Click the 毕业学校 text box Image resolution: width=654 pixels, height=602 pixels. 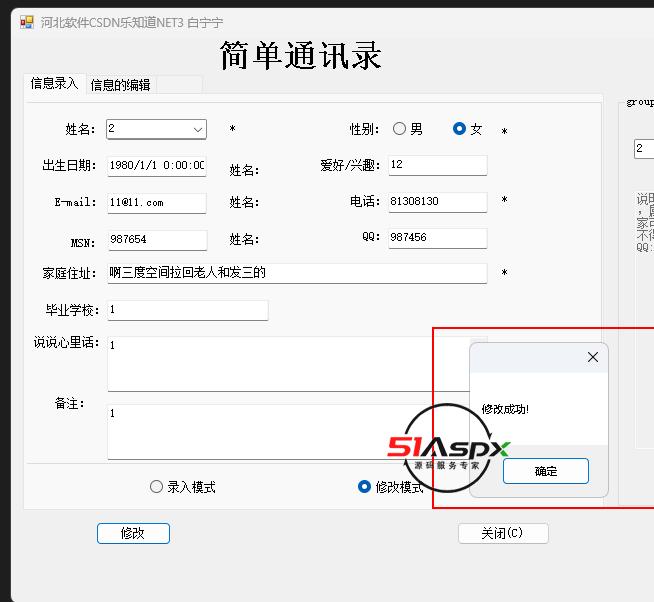point(188,310)
